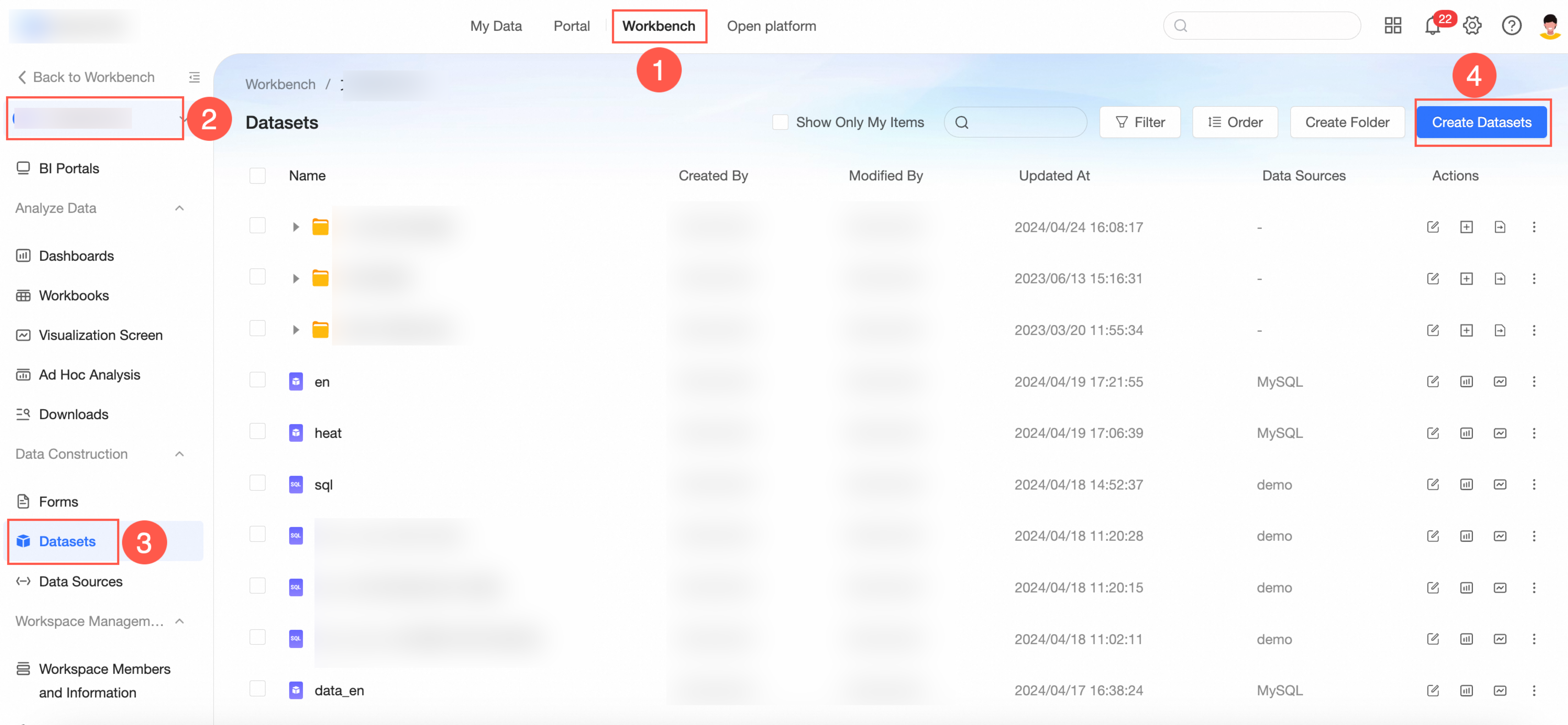Open the 'data_en' dataset by name
The height and width of the screenshot is (725, 1568).
point(339,690)
